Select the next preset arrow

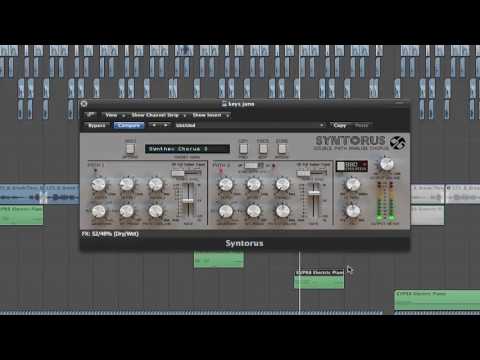(166, 125)
